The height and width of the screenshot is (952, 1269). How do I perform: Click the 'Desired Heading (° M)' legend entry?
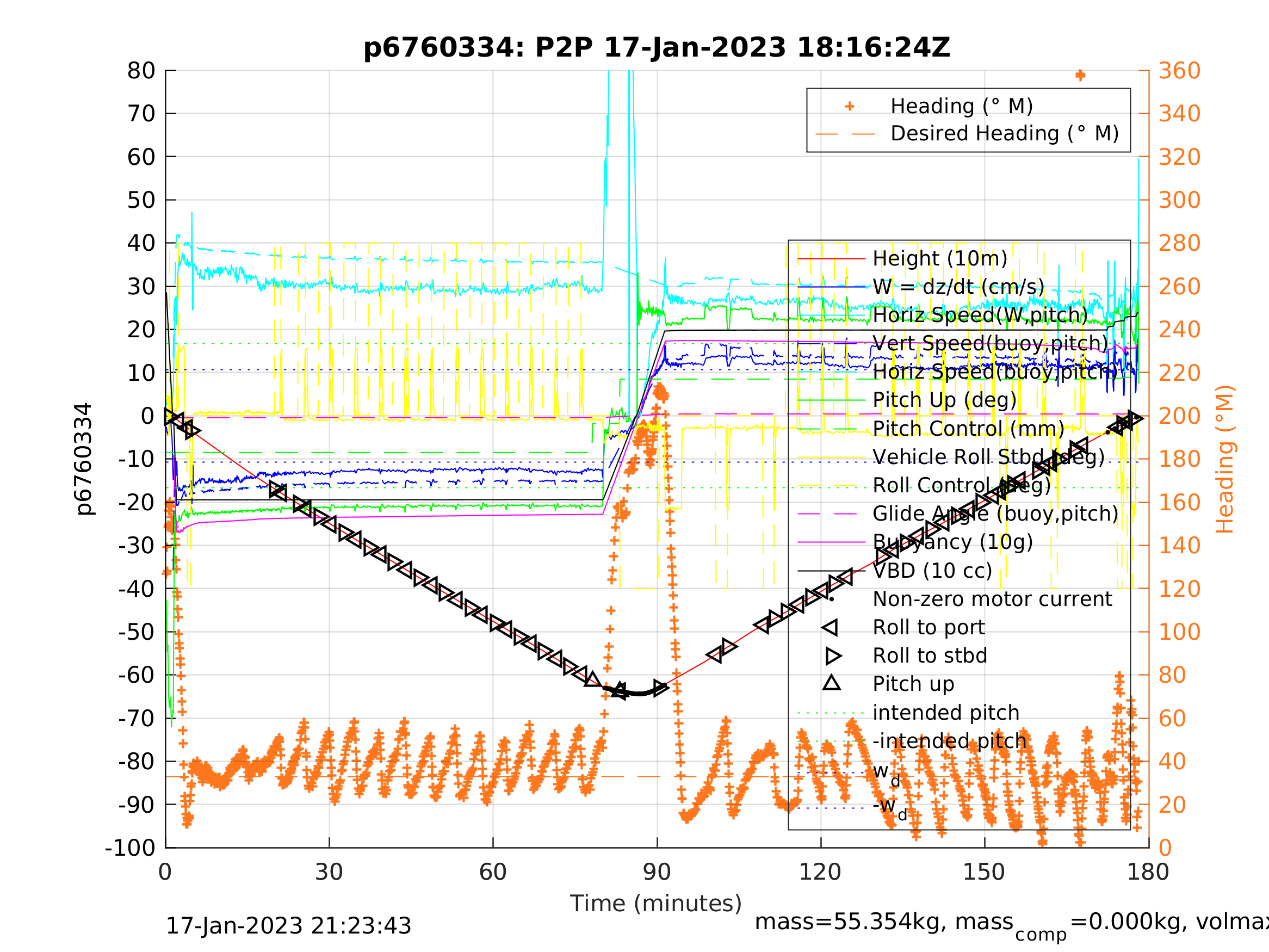[x=1005, y=134]
